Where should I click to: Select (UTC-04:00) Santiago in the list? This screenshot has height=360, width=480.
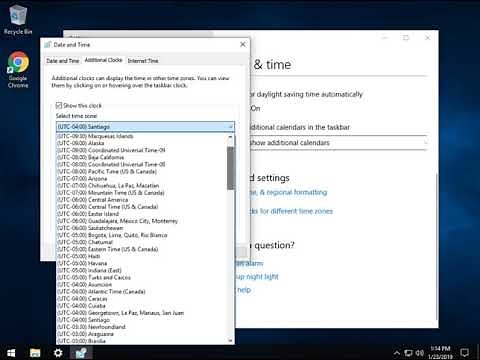142,320
